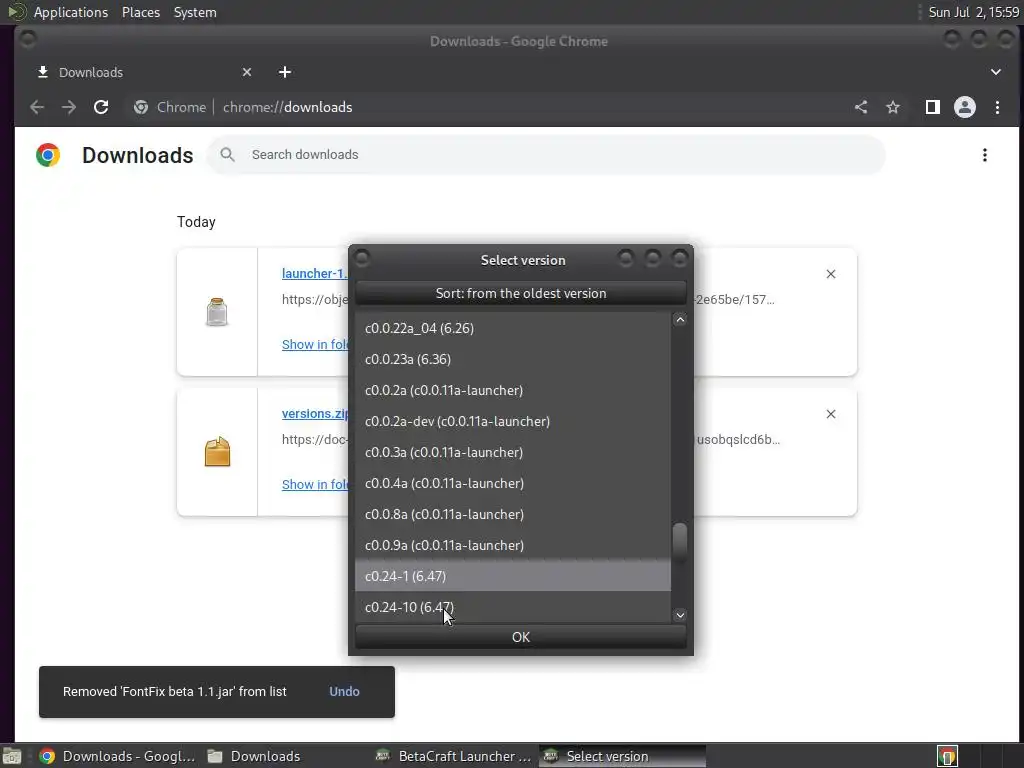Open a new Chrome tab
The width and height of the screenshot is (1024, 768).
(x=285, y=72)
